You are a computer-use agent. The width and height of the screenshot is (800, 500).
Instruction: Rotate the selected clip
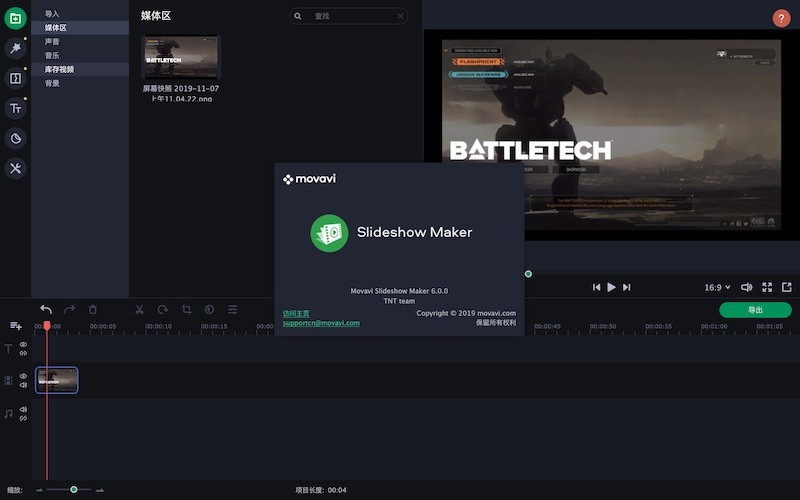pyautogui.click(x=163, y=309)
